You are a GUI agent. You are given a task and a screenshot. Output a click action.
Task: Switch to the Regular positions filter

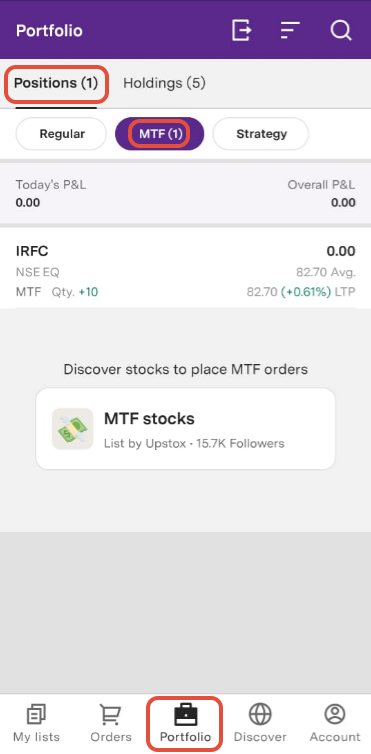[62, 134]
